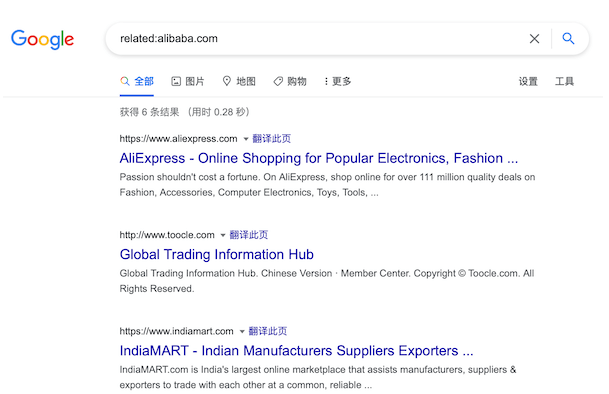Select the 全部 (All) tab
Image resolution: width=609 pixels, height=394 pixels.
coord(137,81)
